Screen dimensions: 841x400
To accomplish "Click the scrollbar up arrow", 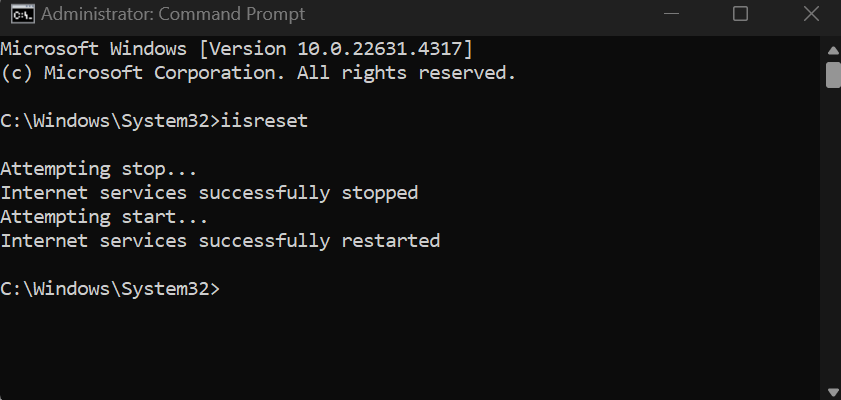I will pos(833,51).
